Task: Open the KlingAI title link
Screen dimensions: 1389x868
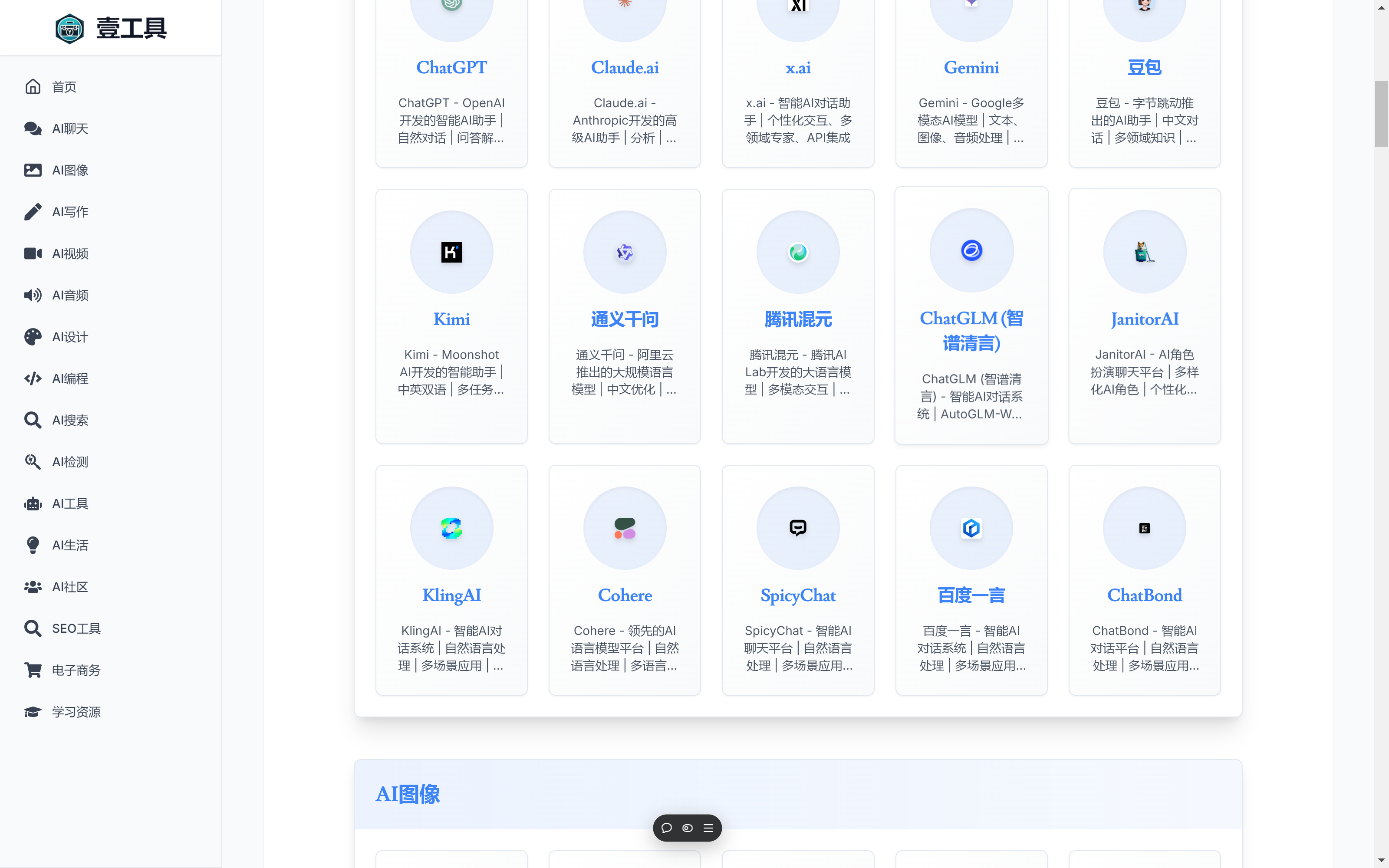Action: point(452,595)
